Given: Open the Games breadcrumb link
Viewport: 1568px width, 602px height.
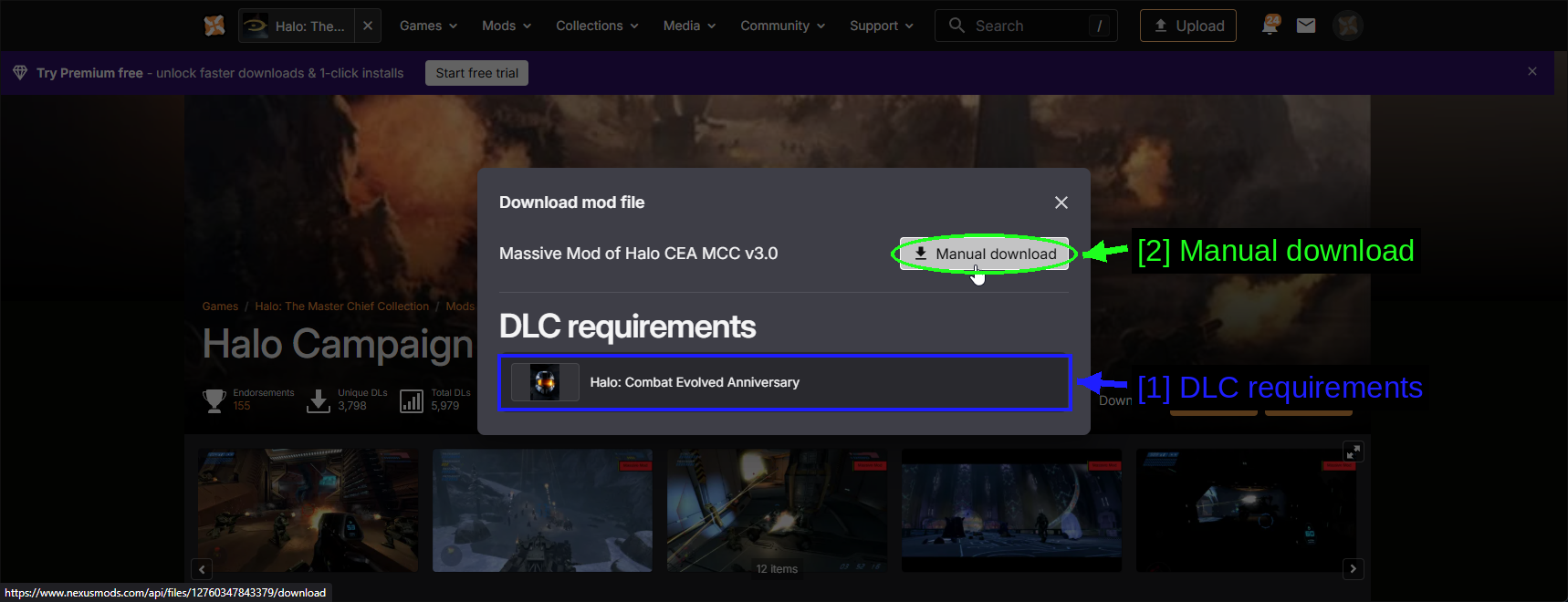Looking at the screenshot, I should (220, 306).
